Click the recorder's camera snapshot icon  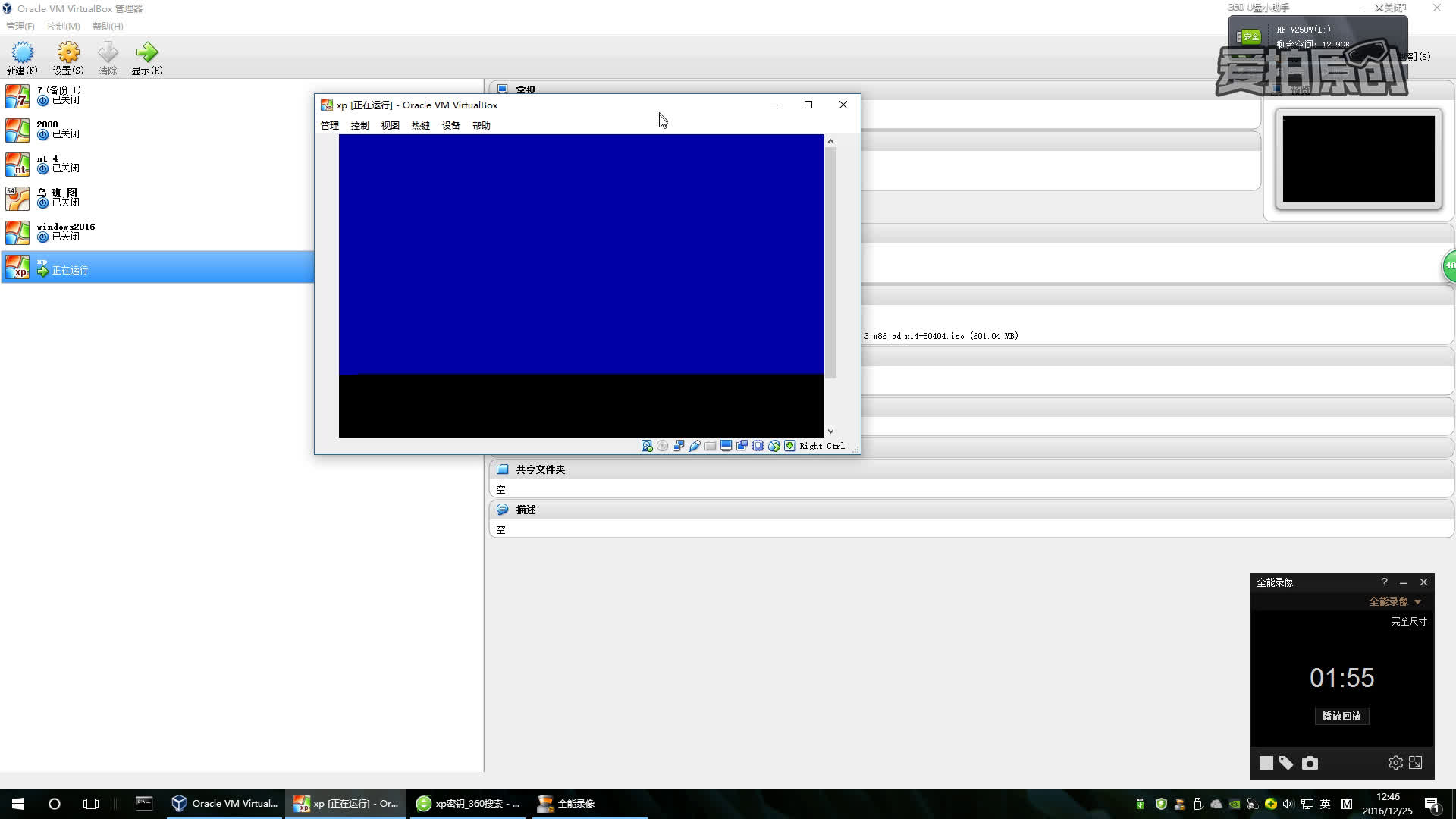[x=1310, y=763]
